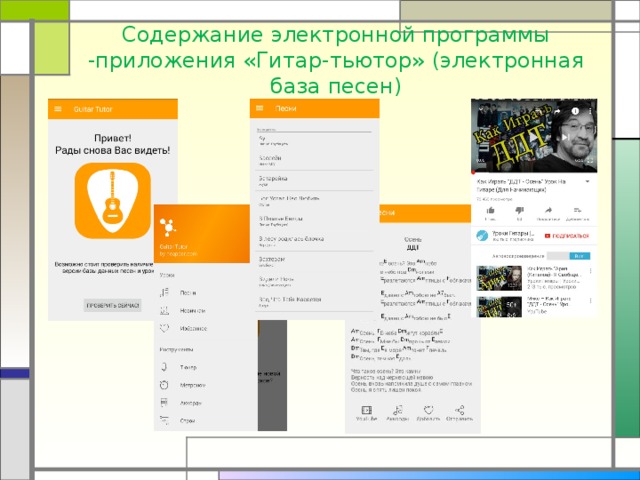This screenshot has width=640, height=480.
Task: Select the song row 'Батарейка'
Action: click(x=314, y=181)
